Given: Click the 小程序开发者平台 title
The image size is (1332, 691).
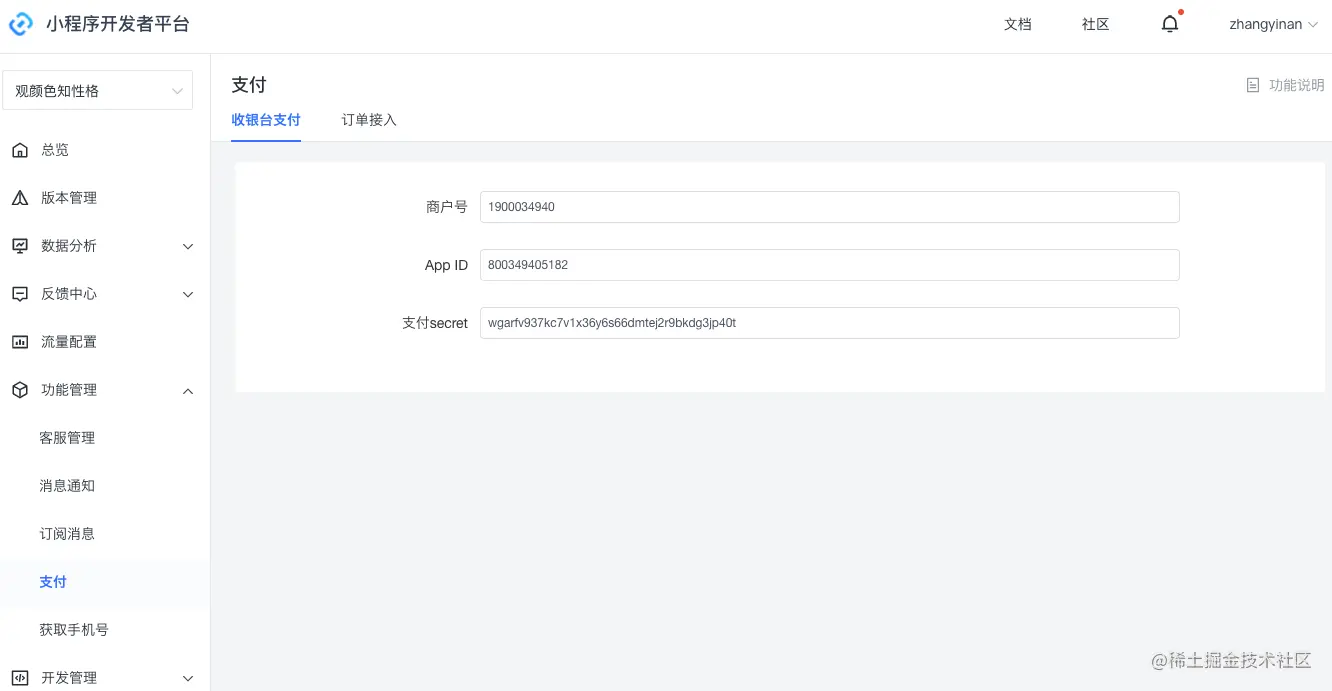Looking at the screenshot, I should point(117,24).
